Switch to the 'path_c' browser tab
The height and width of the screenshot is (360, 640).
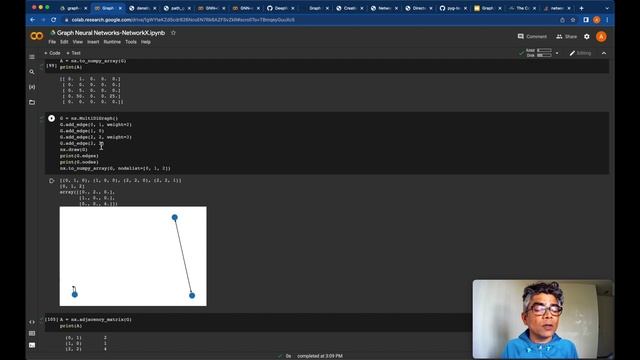(x=177, y=8)
